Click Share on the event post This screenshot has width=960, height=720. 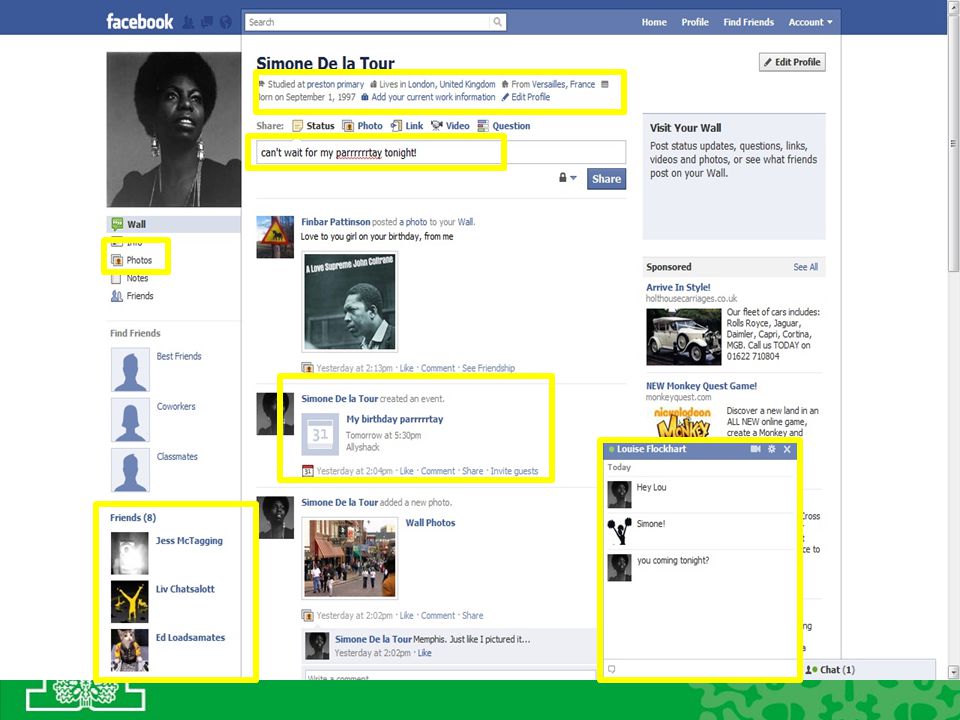pyautogui.click(x=472, y=471)
